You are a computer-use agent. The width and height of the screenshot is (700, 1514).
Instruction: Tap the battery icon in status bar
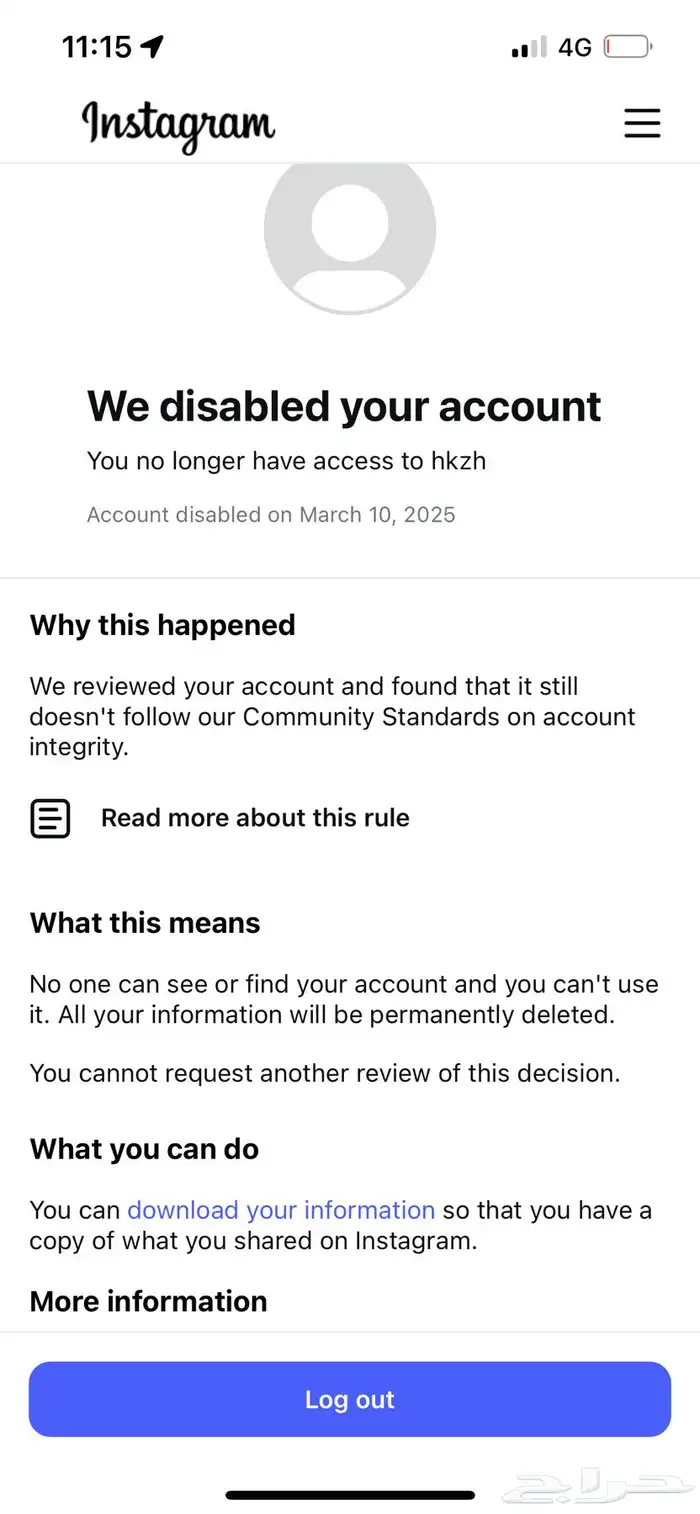[628, 47]
